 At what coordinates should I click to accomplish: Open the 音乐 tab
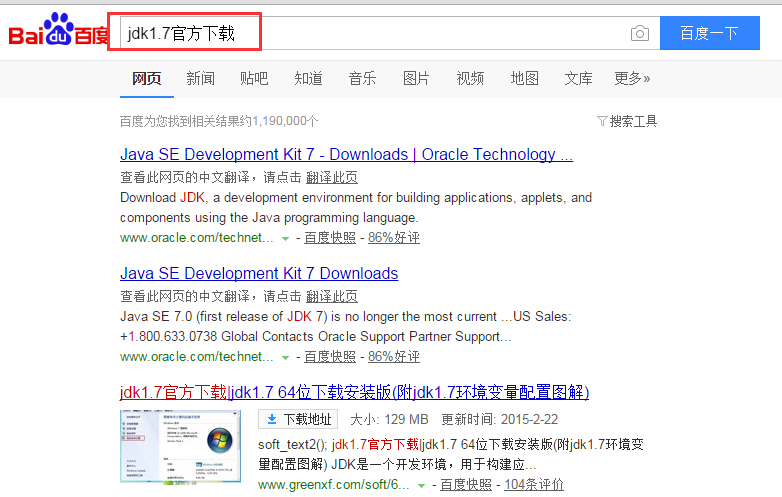coord(362,78)
